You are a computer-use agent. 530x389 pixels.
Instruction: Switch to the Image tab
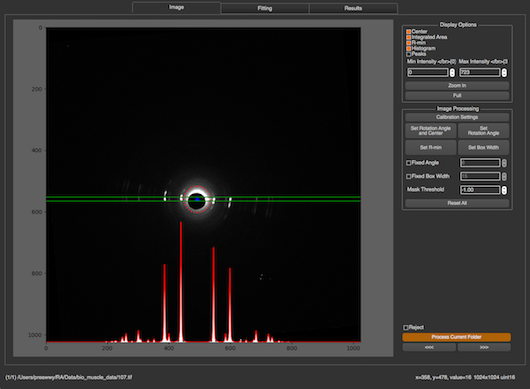pyautogui.click(x=176, y=7)
